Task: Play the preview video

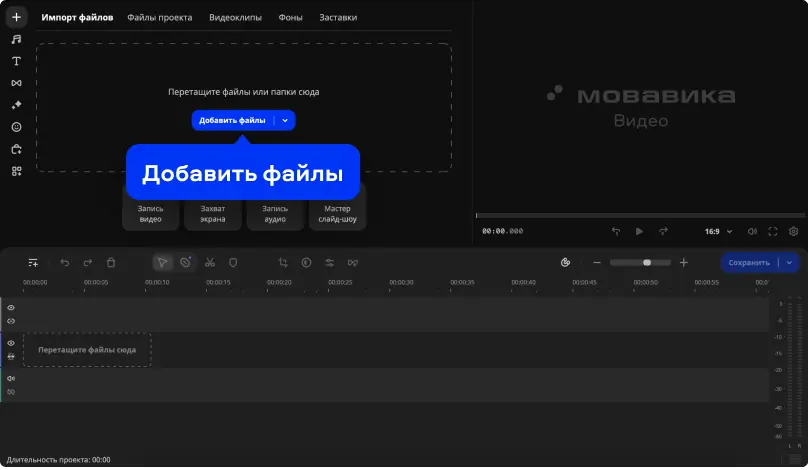Action: point(639,231)
